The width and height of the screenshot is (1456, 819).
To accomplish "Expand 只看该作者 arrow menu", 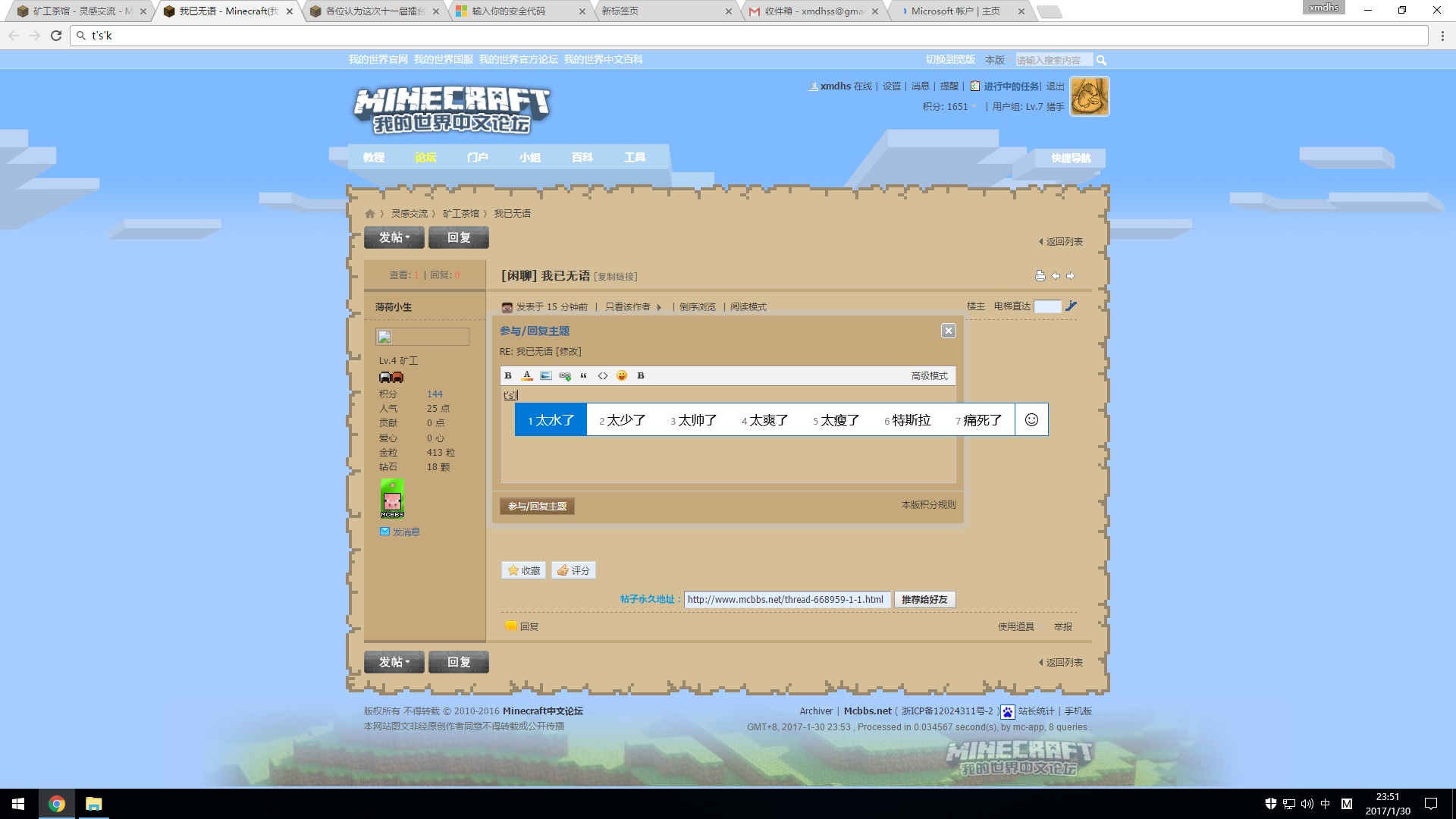I will coord(659,307).
